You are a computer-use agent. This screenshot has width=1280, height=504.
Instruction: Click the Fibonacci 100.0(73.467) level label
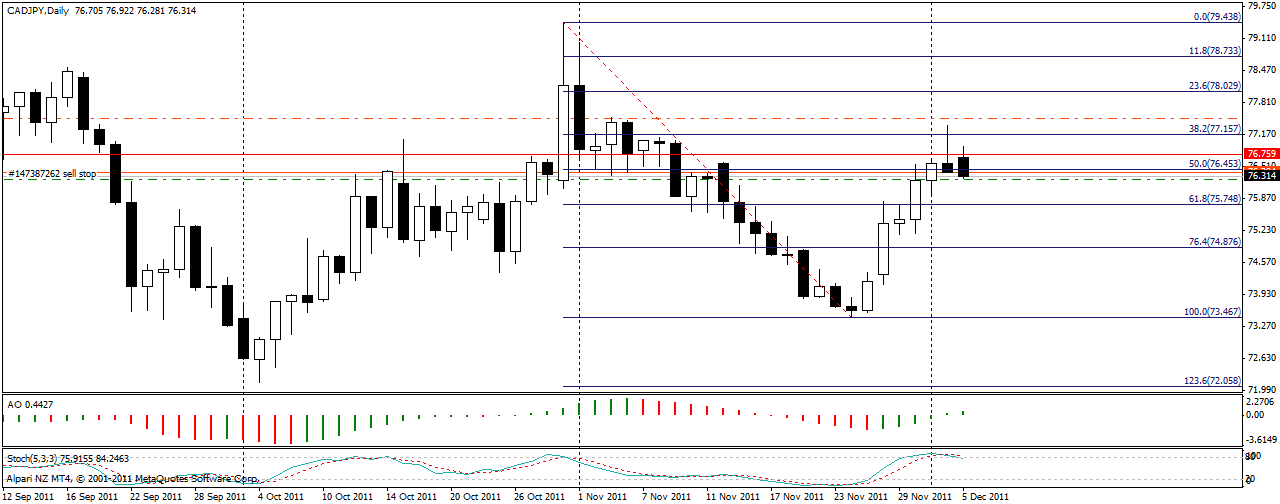pyautogui.click(x=1213, y=312)
